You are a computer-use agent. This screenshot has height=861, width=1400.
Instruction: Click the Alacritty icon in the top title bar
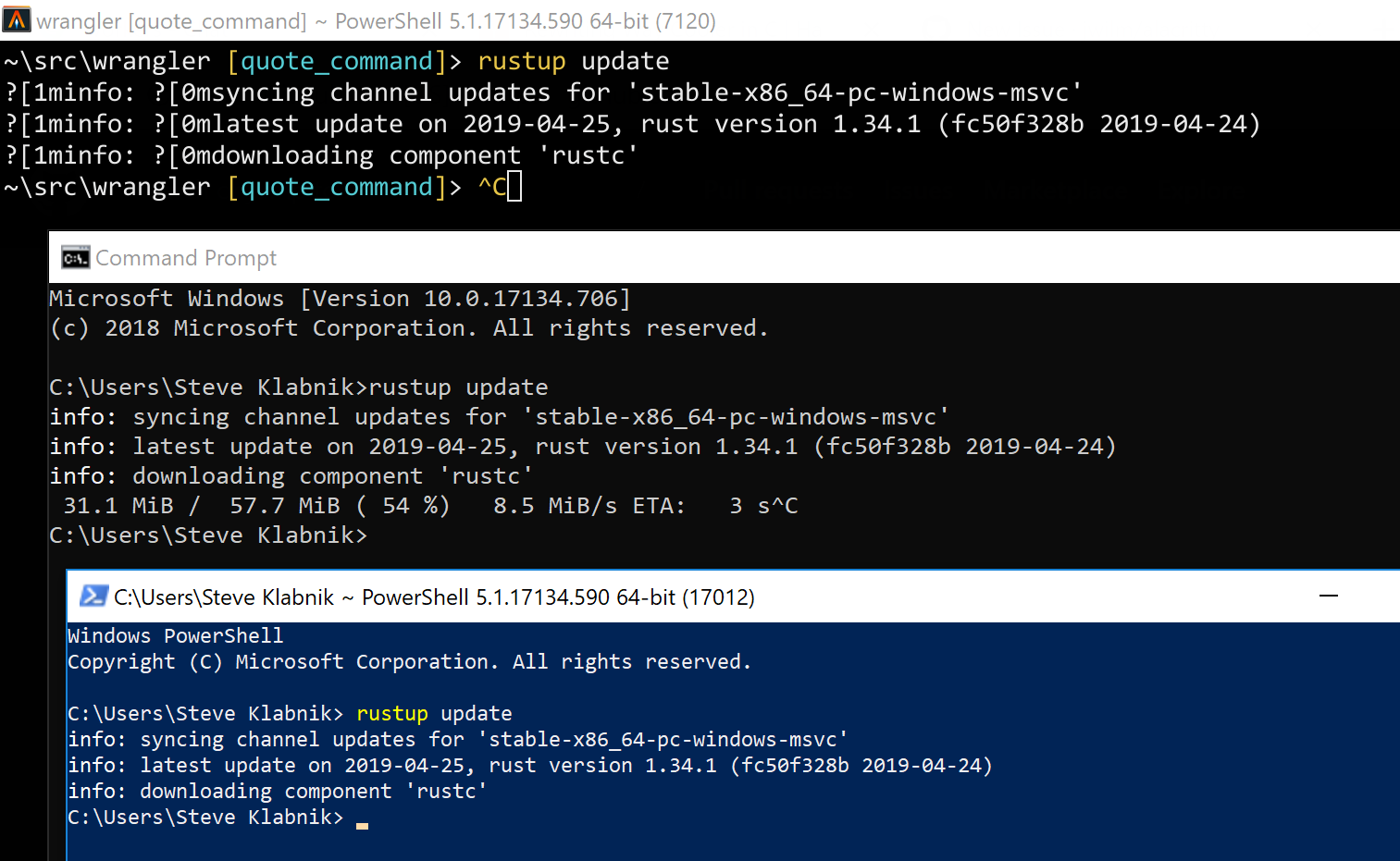pyautogui.click(x=16, y=18)
